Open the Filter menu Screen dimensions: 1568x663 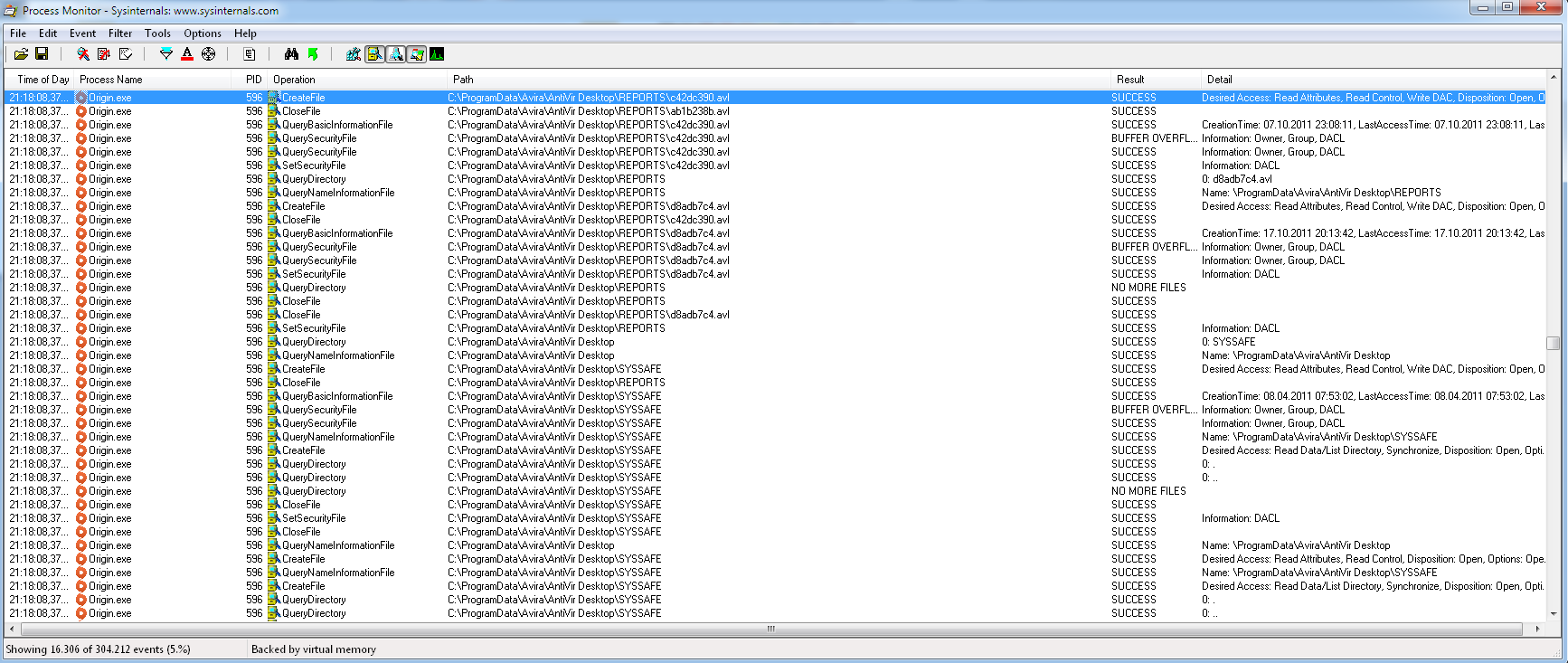tap(120, 33)
